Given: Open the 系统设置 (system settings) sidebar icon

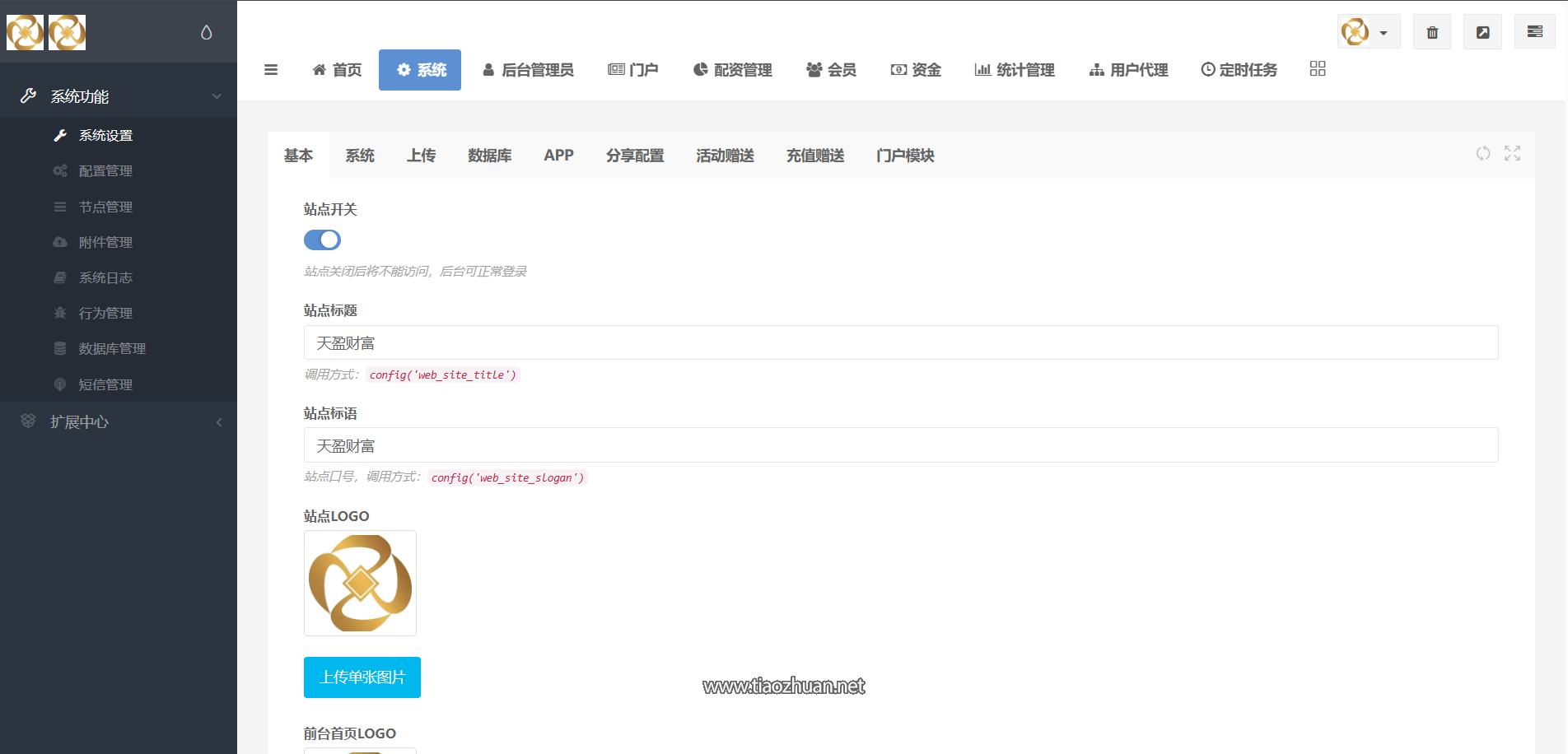Looking at the screenshot, I should pyautogui.click(x=61, y=135).
